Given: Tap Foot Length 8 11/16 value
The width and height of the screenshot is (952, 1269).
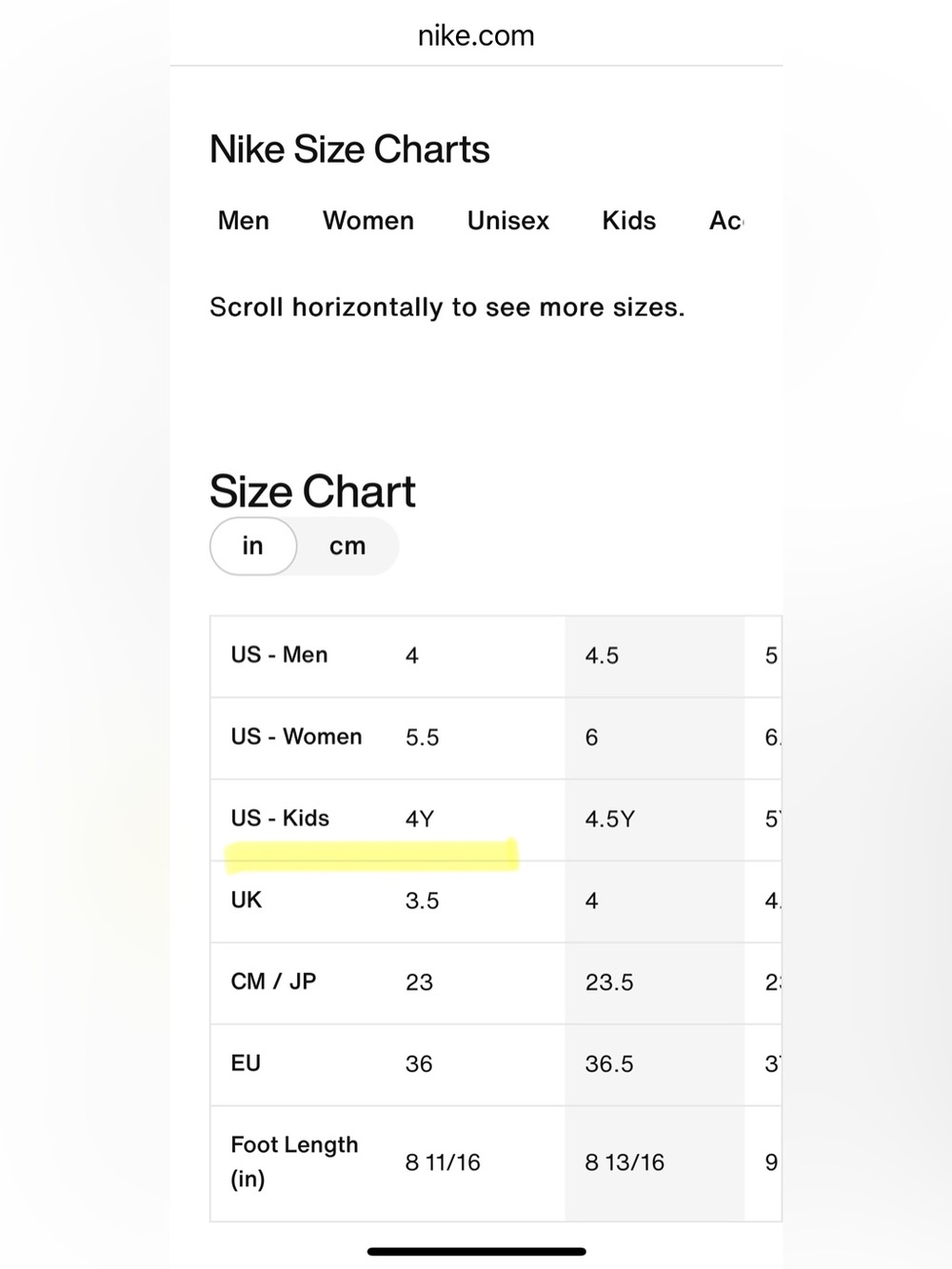Looking at the screenshot, I should click(443, 1162).
